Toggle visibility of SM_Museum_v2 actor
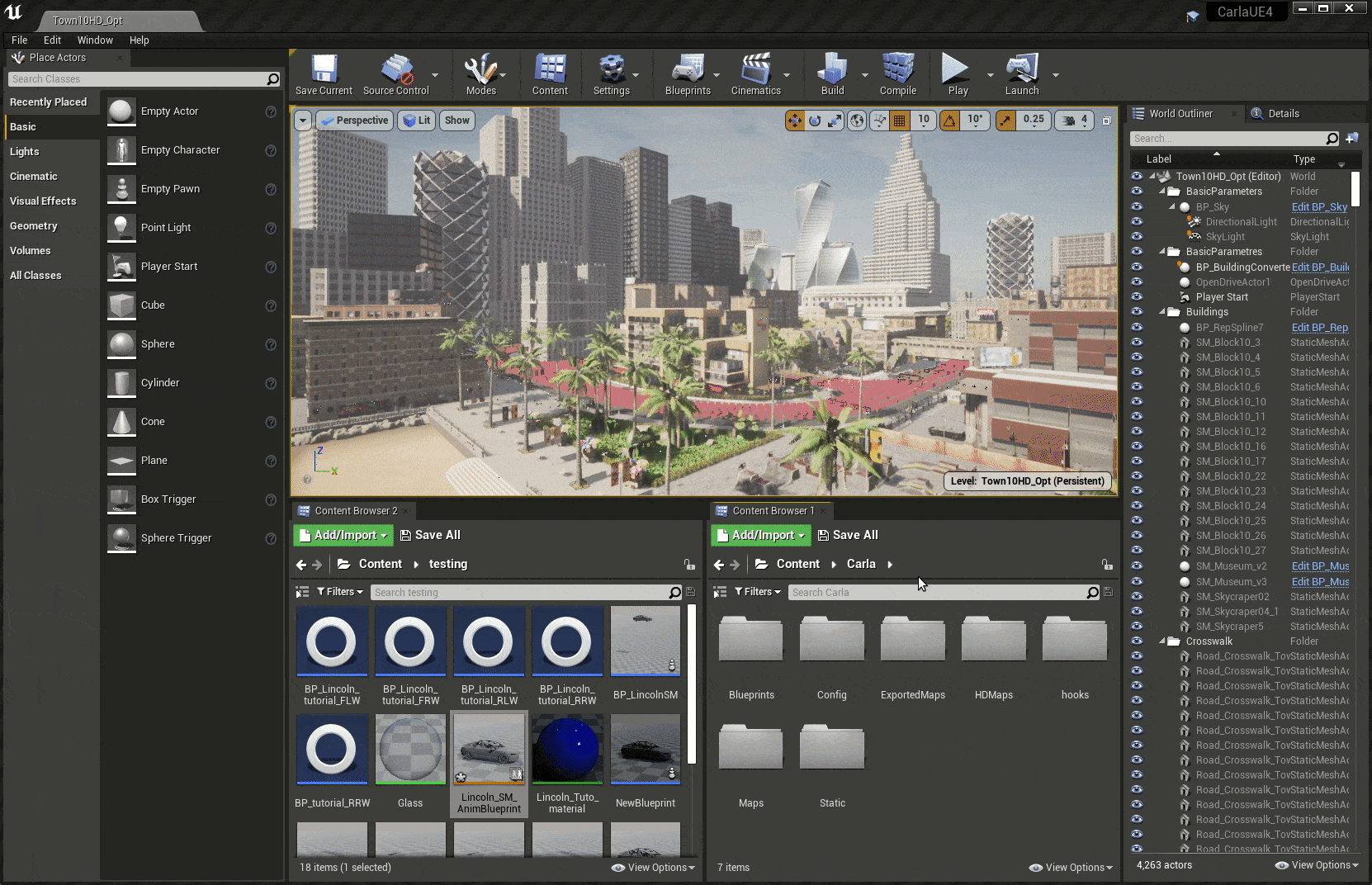The height and width of the screenshot is (885, 1372). (x=1137, y=566)
